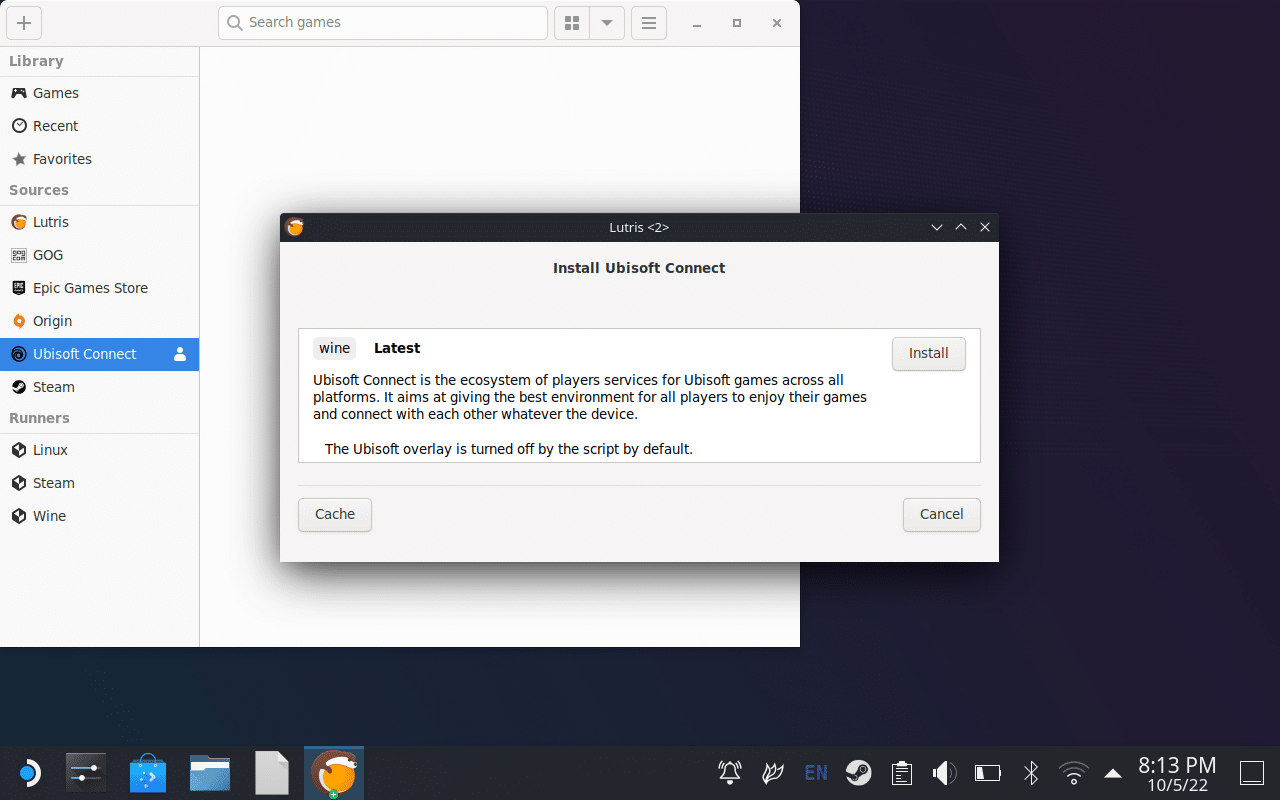The image size is (1280, 800).
Task: Click the Install button for Ubisoft Connect
Action: tap(928, 354)
